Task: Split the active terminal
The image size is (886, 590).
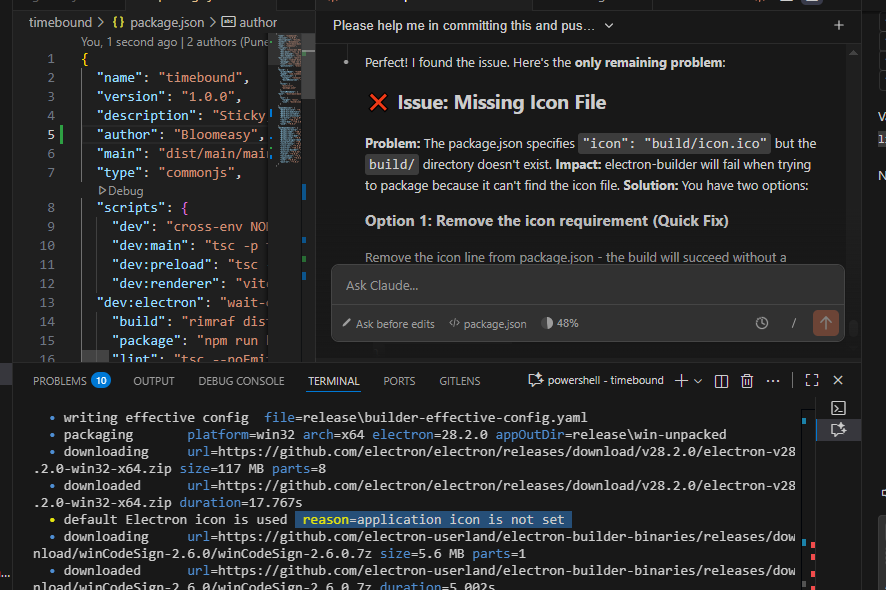Action: (721, 381)
